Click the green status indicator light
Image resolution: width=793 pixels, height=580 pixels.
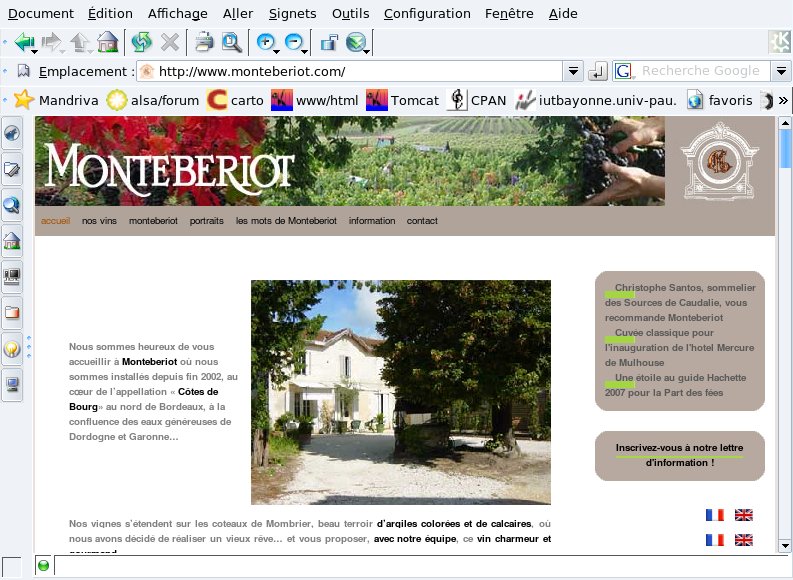pyautogui.click(x=43, y=565)
